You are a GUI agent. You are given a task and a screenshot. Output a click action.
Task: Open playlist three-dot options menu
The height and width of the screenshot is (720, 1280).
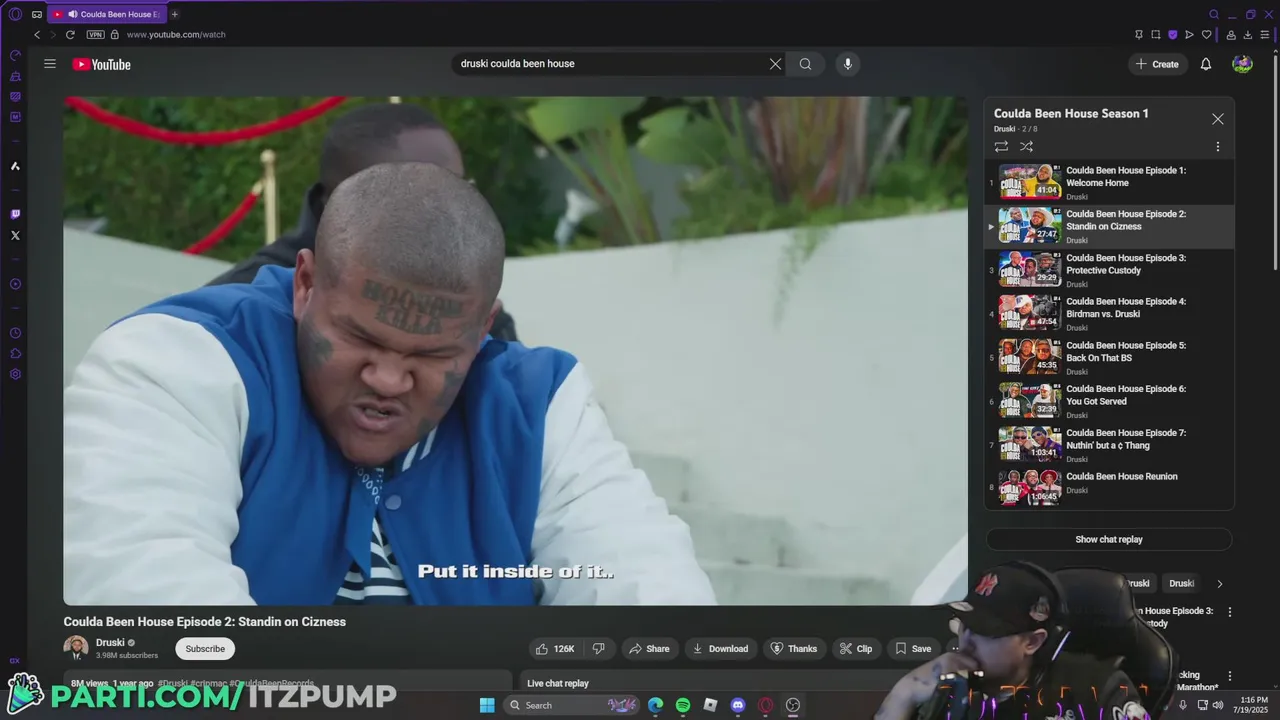1217,146
